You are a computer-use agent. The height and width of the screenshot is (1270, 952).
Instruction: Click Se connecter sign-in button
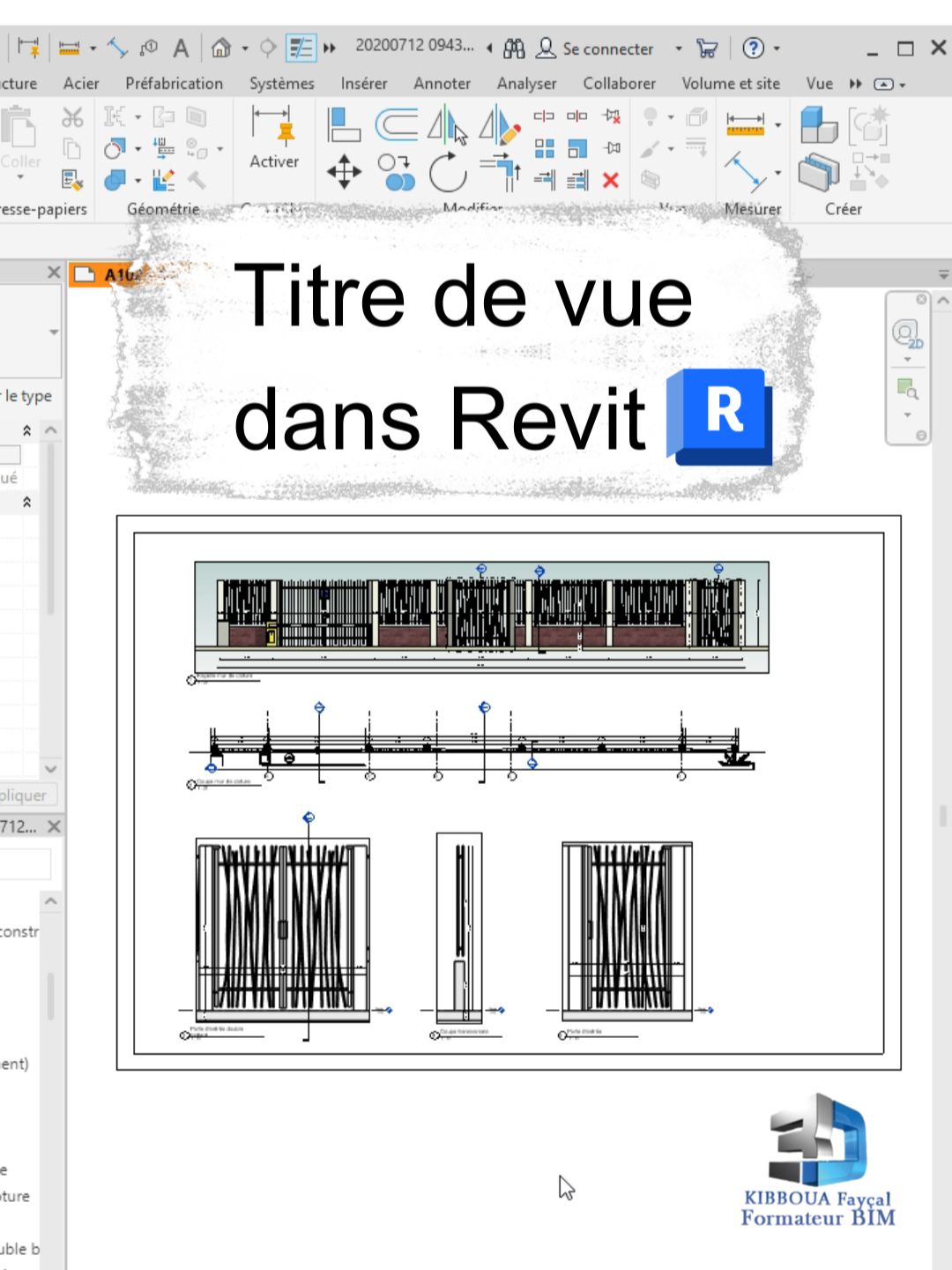596,49
